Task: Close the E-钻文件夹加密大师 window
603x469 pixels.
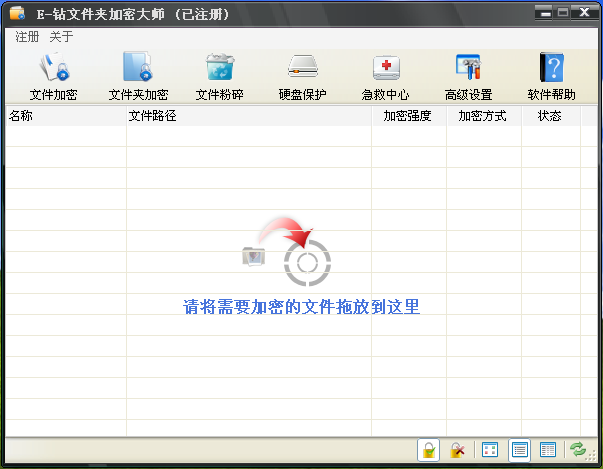Action: pyautogui.click(x=584, y=13)
